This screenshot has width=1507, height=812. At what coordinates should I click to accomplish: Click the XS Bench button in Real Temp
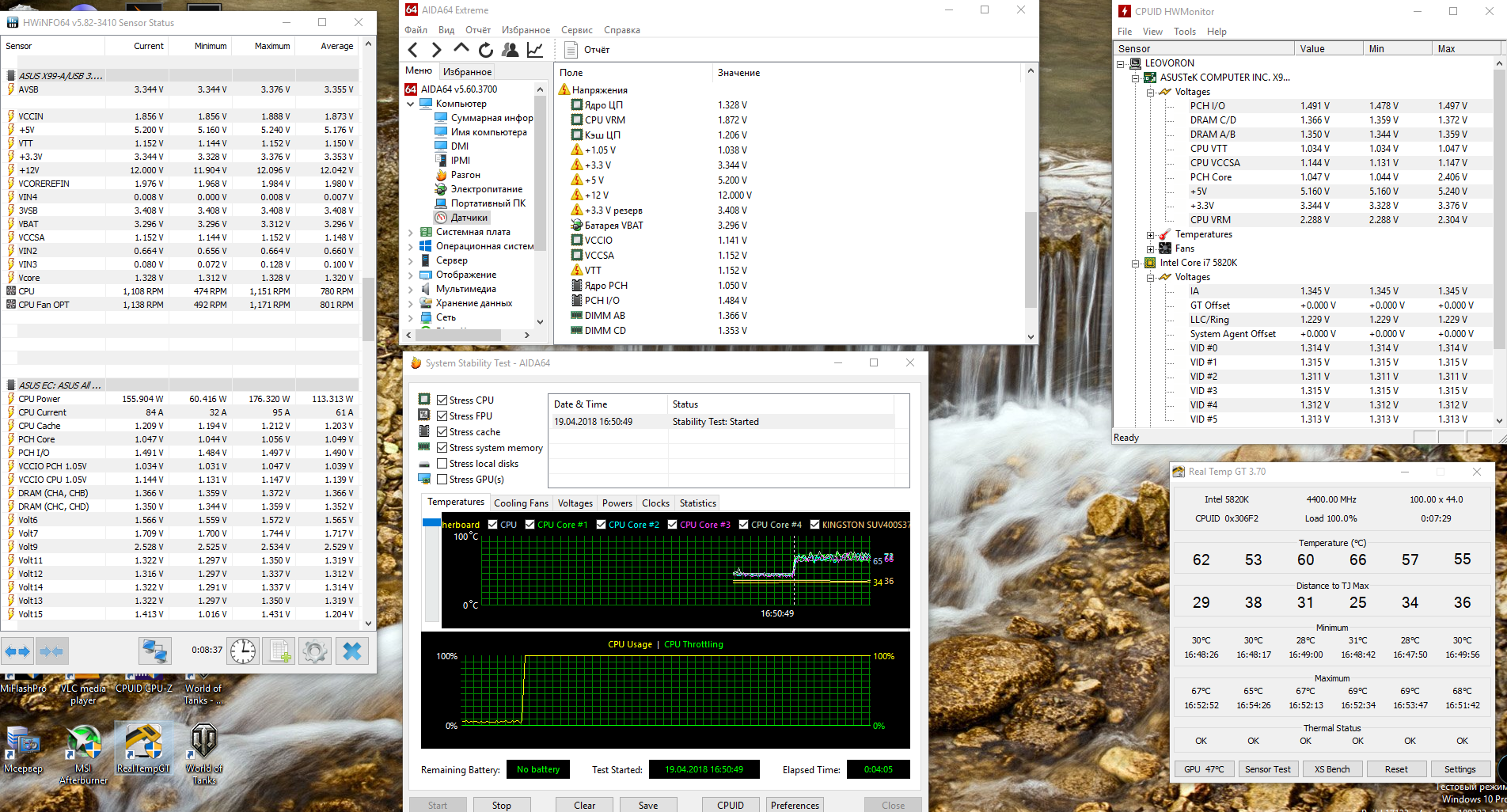(1332, 769)
